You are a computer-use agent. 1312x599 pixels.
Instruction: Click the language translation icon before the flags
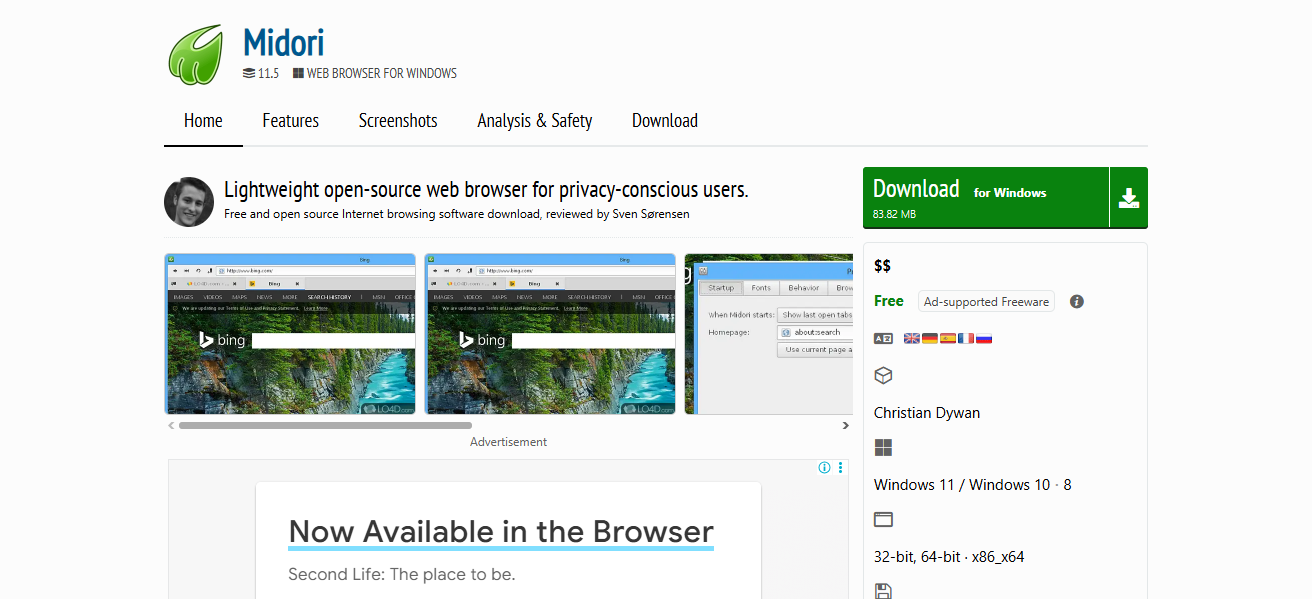click(883, 338)
